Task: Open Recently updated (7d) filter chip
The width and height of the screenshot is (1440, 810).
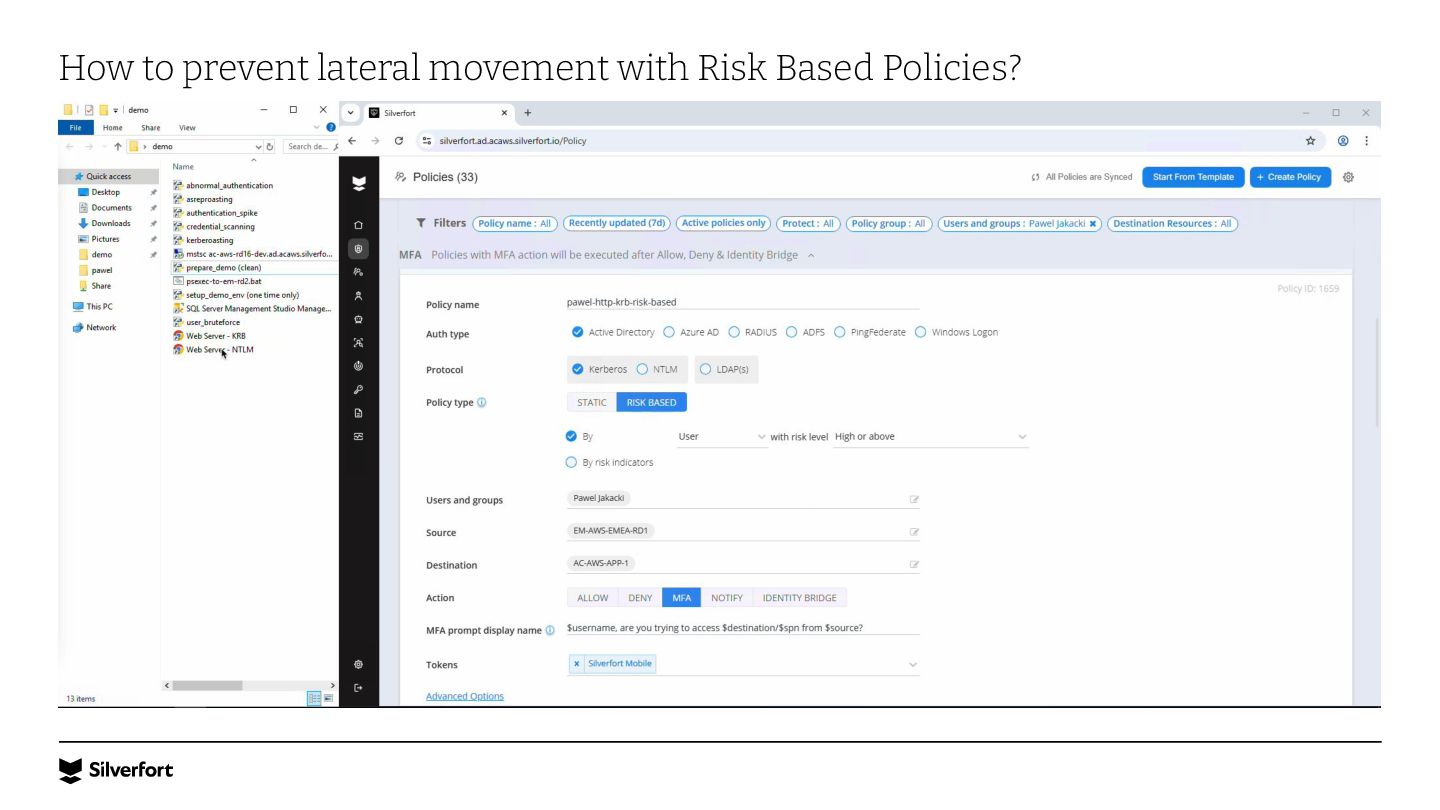Action: click(617, 224)
